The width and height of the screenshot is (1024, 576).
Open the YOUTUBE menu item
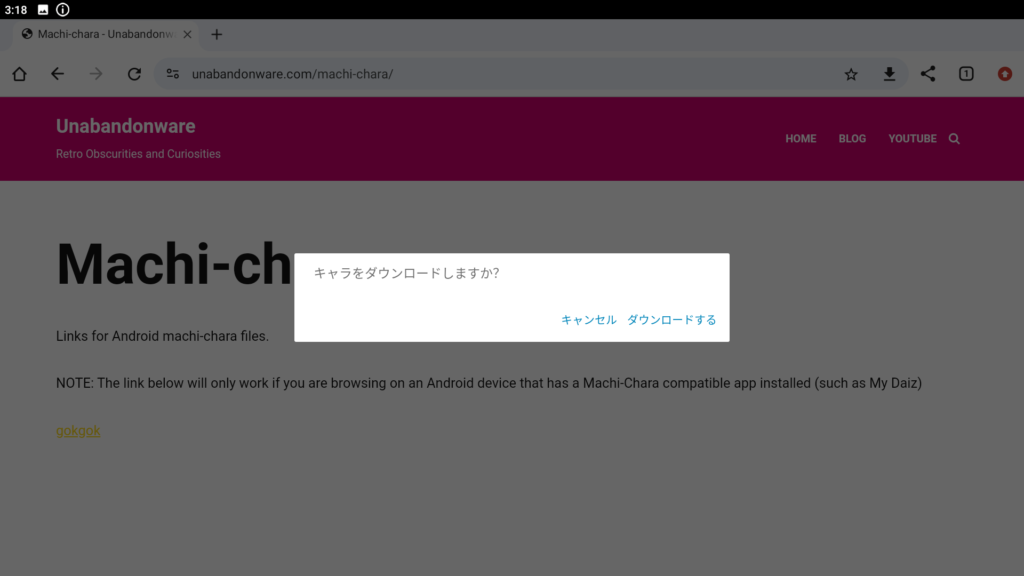click(x=912, y=139)
